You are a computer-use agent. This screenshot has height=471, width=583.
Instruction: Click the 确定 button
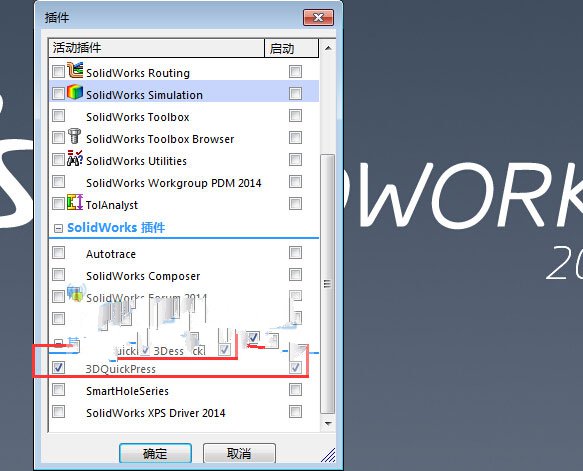155,453
